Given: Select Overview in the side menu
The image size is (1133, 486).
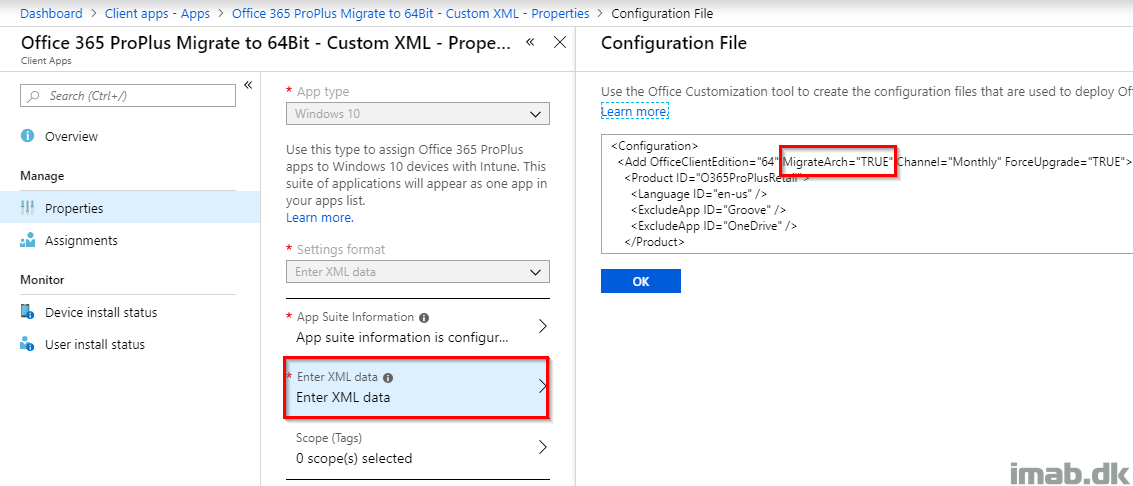Looking at the screenshot, I should click(x=71, y=136).
